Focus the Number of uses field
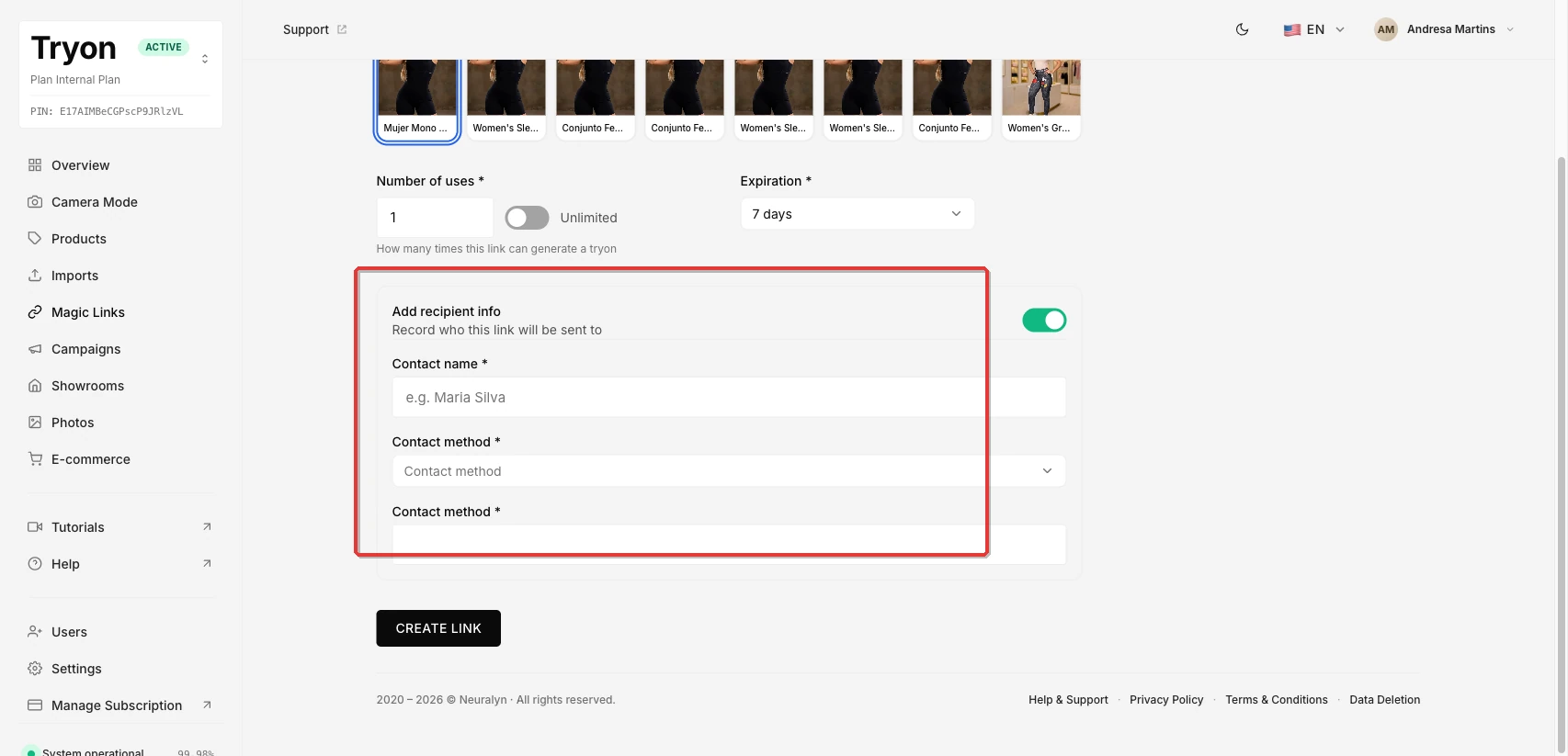Screen dimensions: 1568x756 click(x=435, y=218)
